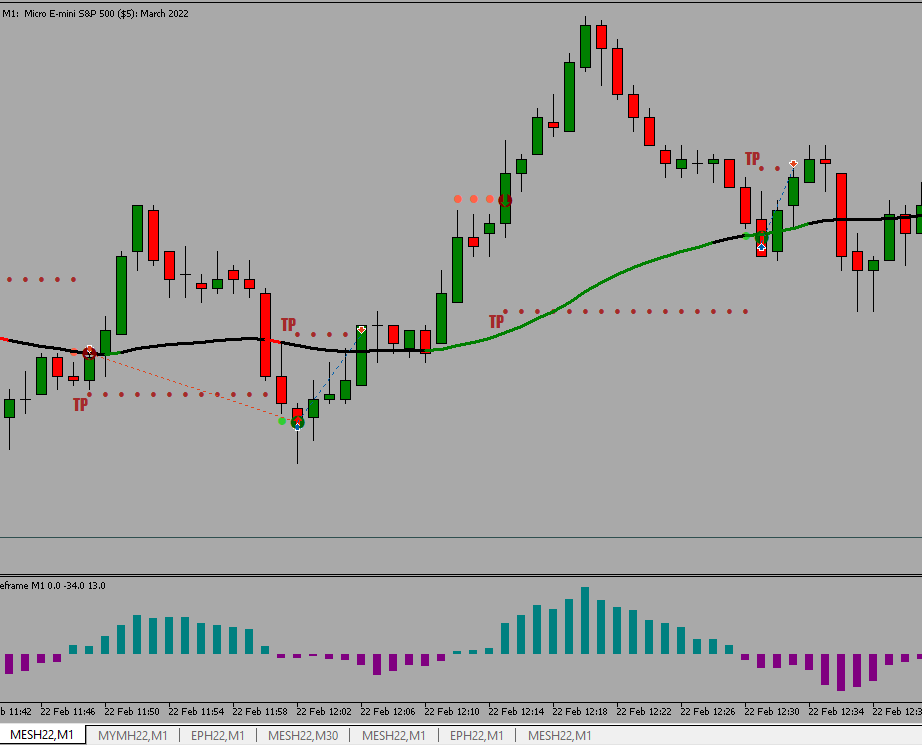
Task: Click the '22 Feb 12:26' time axis label
Action: pos(708,711)
